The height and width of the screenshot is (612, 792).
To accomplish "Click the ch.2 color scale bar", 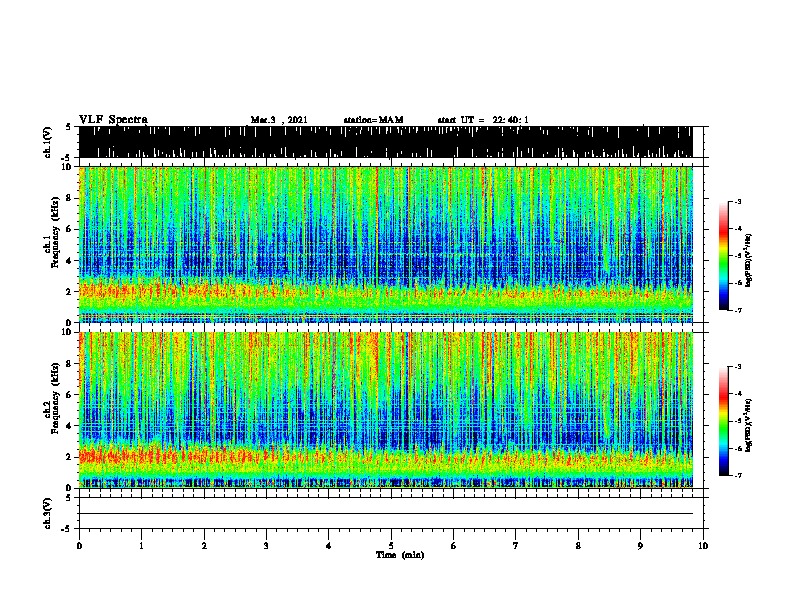I will pyautogui.click(x=724, y=421).
